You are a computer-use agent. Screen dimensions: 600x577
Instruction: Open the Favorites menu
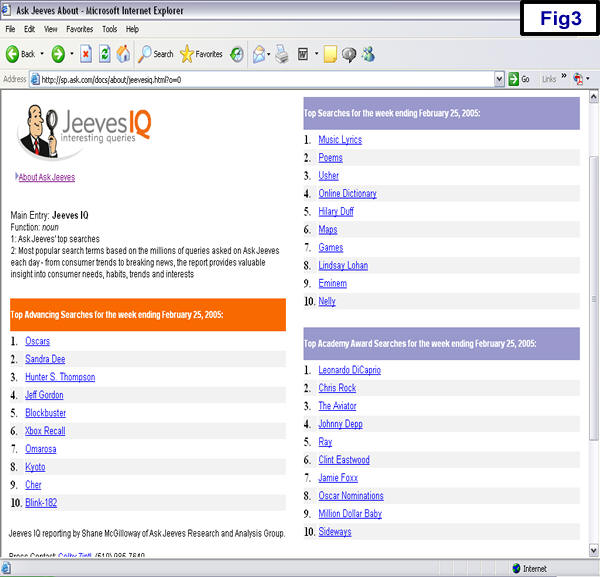[x=80, y=29]
